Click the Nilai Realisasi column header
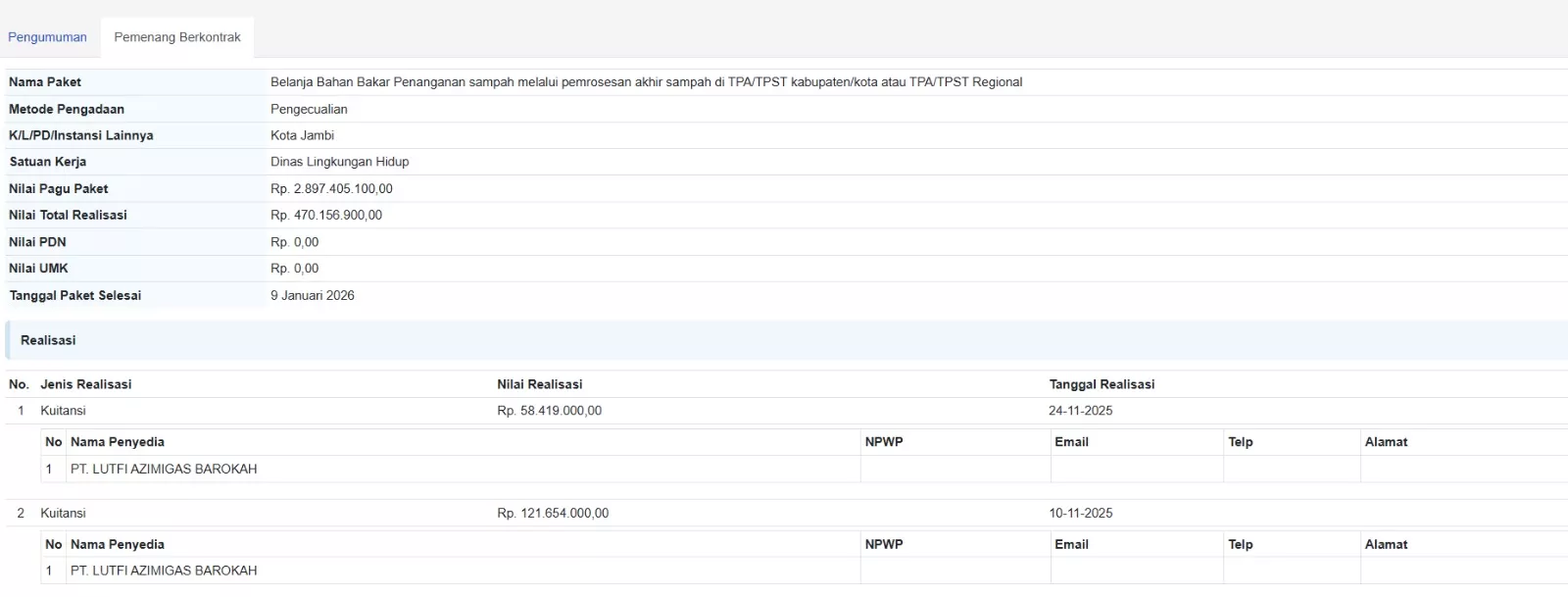1568x597 pixels. [539, 384]
